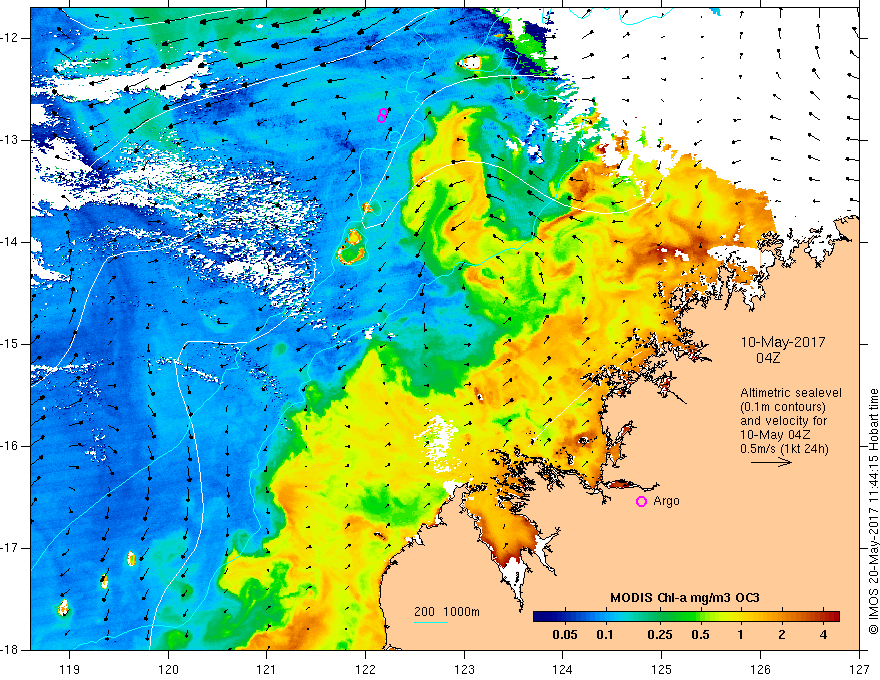Click the "10-May-2017" date text

(x=782, y=342)
